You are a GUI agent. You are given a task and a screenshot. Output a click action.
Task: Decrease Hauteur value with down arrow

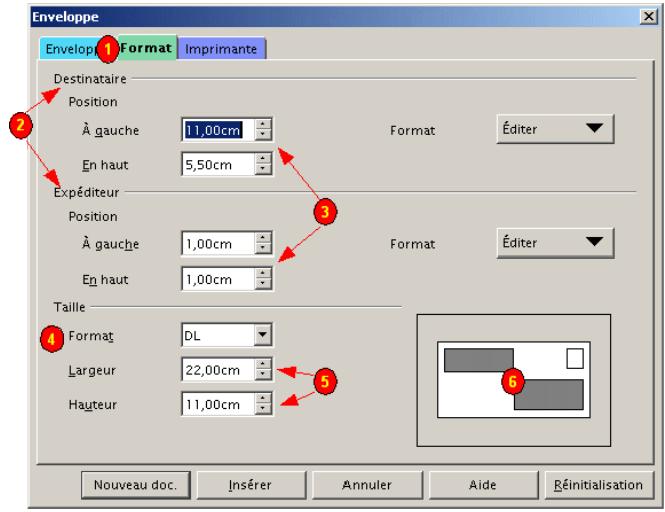pyautogui.click(x=263, y=409)
